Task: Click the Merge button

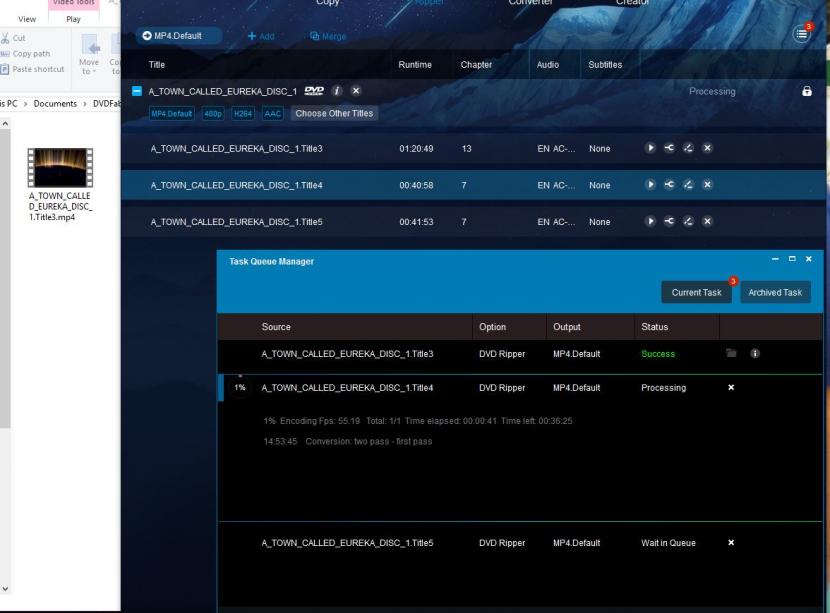Action: click(328, 37)
